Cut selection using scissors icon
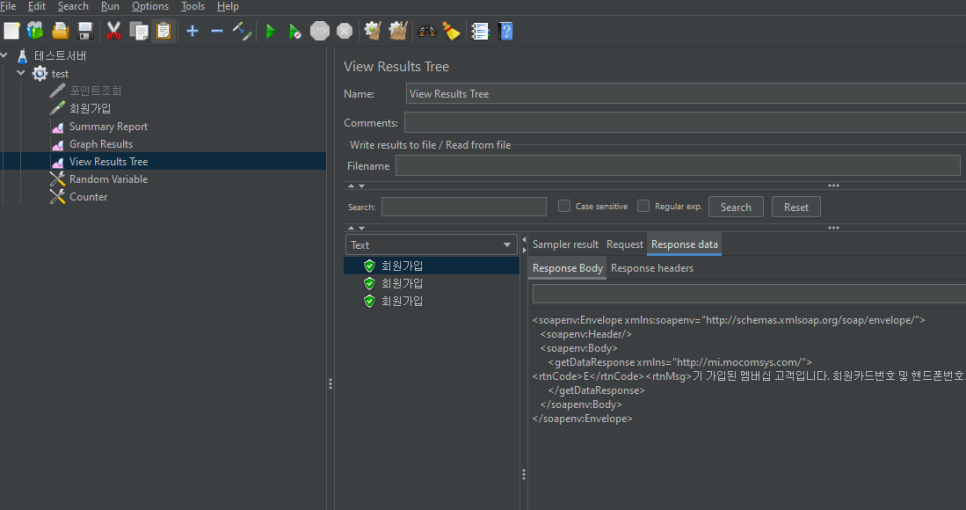Viewport: 966px width, 510px height. [x=113, y=31]
